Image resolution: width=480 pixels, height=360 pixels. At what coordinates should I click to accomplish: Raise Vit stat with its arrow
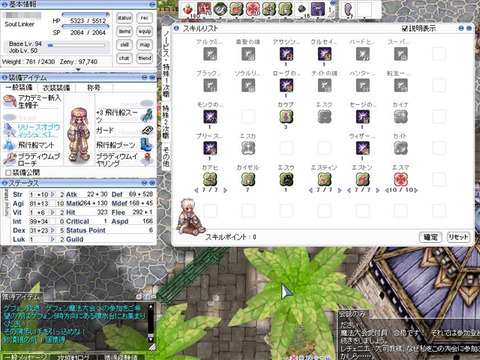(x=52, y=212)
